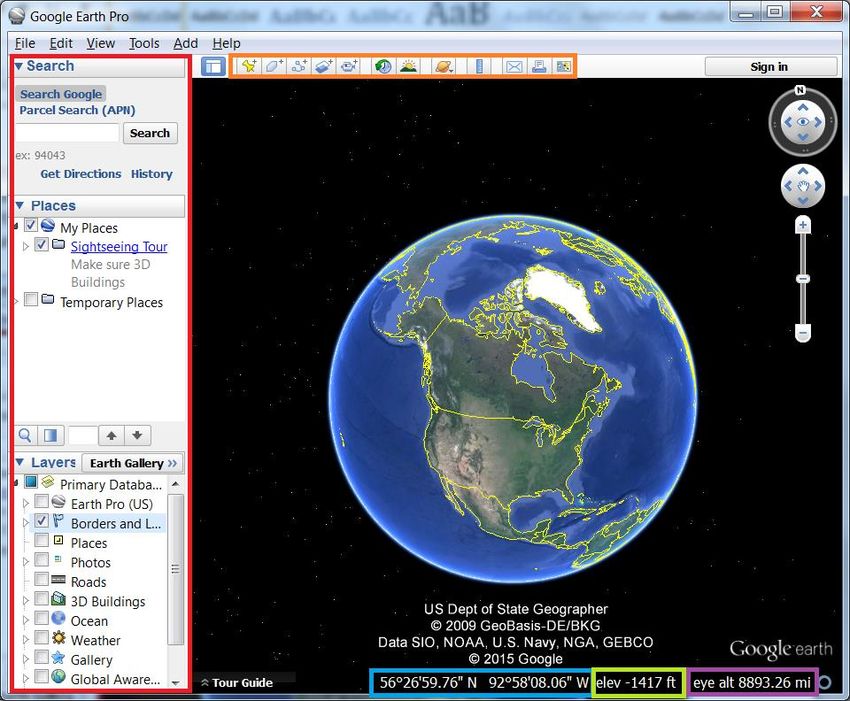Screen dimensions: 850x701
Task: Select Primary Database tree item
Action: [x=111, y=484]
